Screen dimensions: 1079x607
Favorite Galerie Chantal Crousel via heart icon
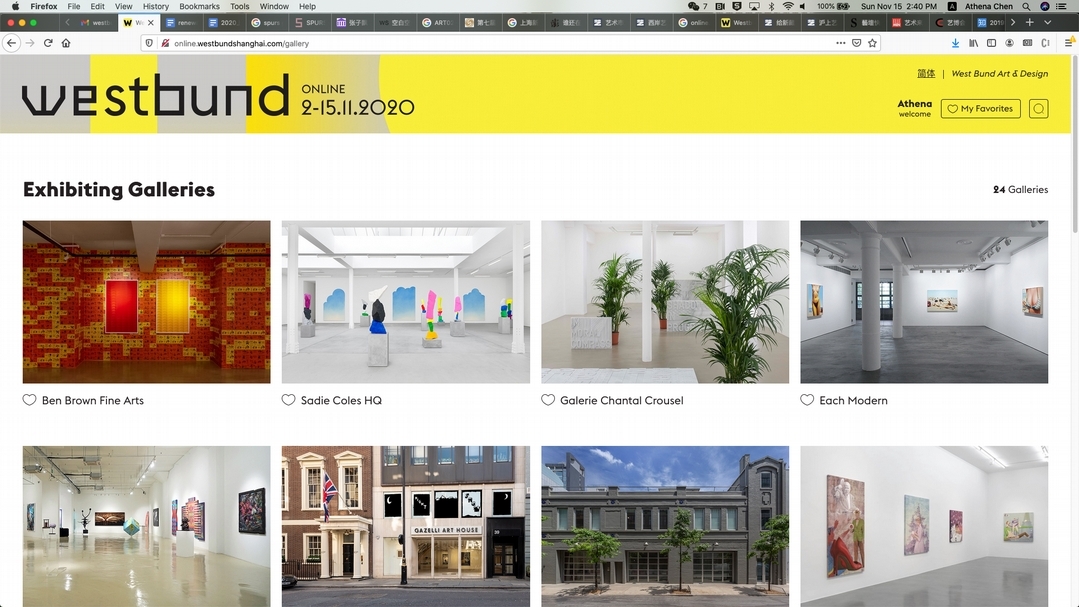pos(548,400)
